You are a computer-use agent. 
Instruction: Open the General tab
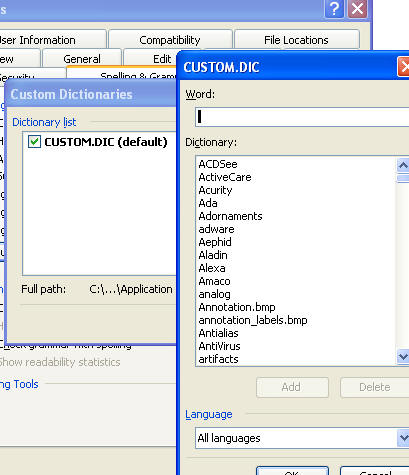point(82,59)
